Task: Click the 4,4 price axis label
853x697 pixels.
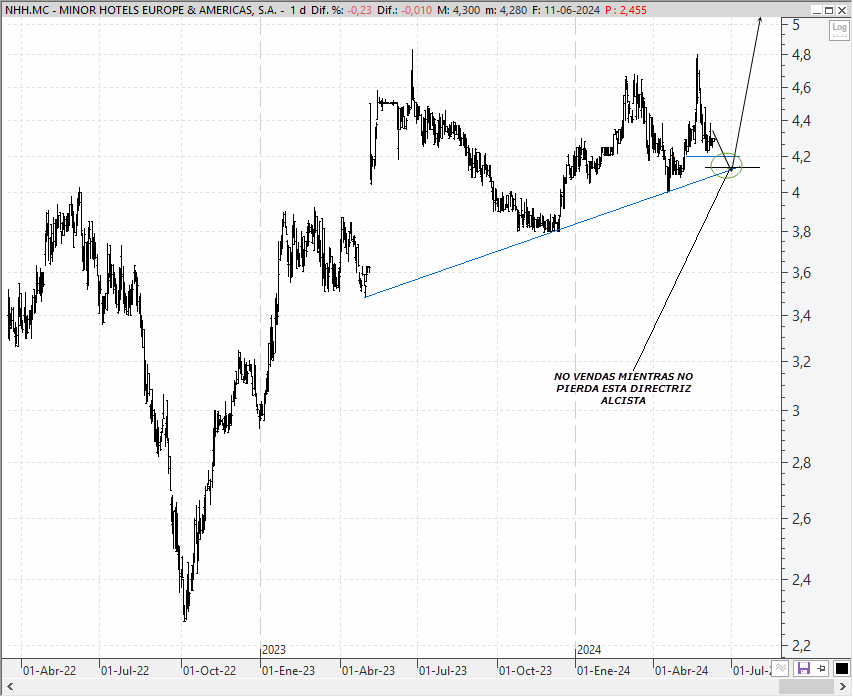Action: pos(802,121)
